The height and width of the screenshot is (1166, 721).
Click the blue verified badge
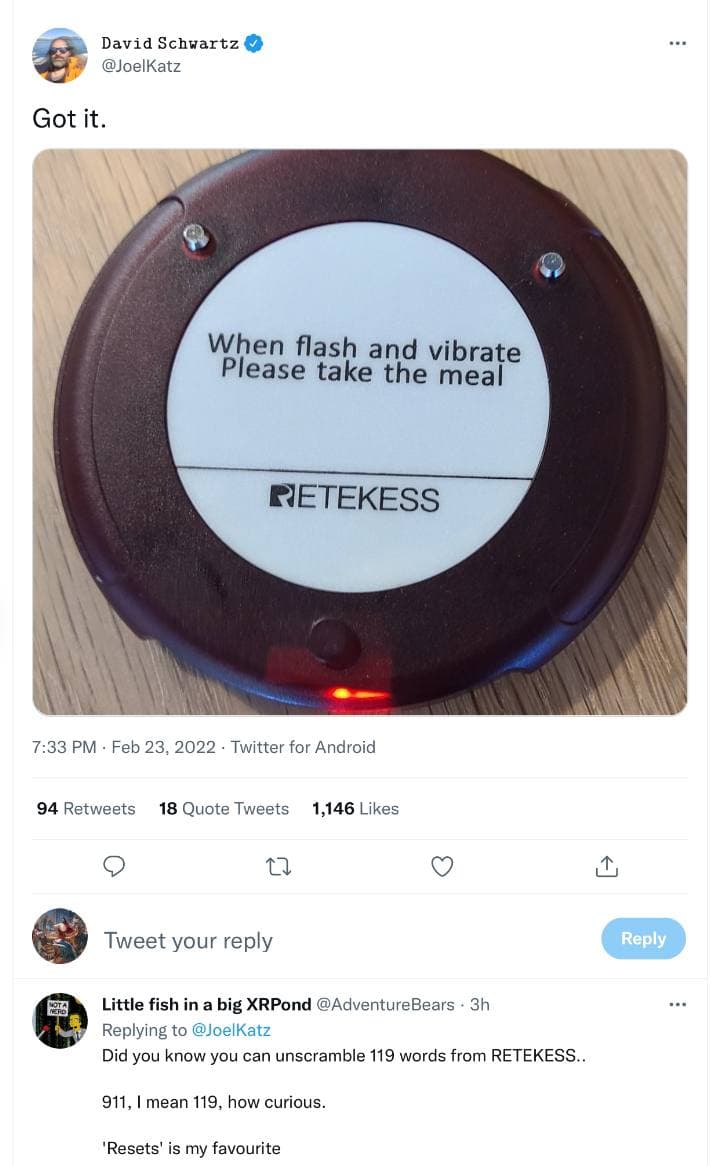pyautogui.click(x=255, y=43)
